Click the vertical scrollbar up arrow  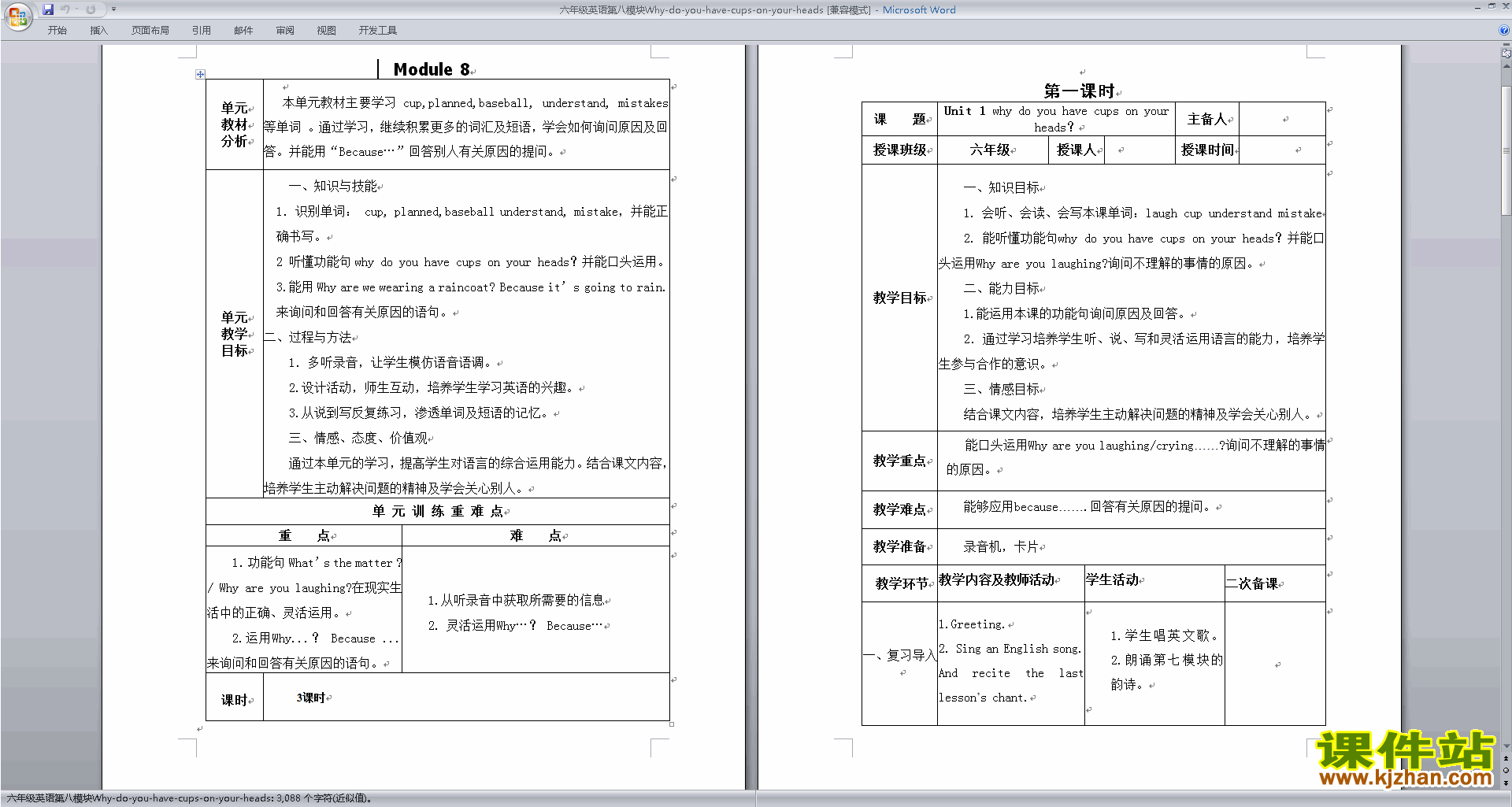point(1506,66)
